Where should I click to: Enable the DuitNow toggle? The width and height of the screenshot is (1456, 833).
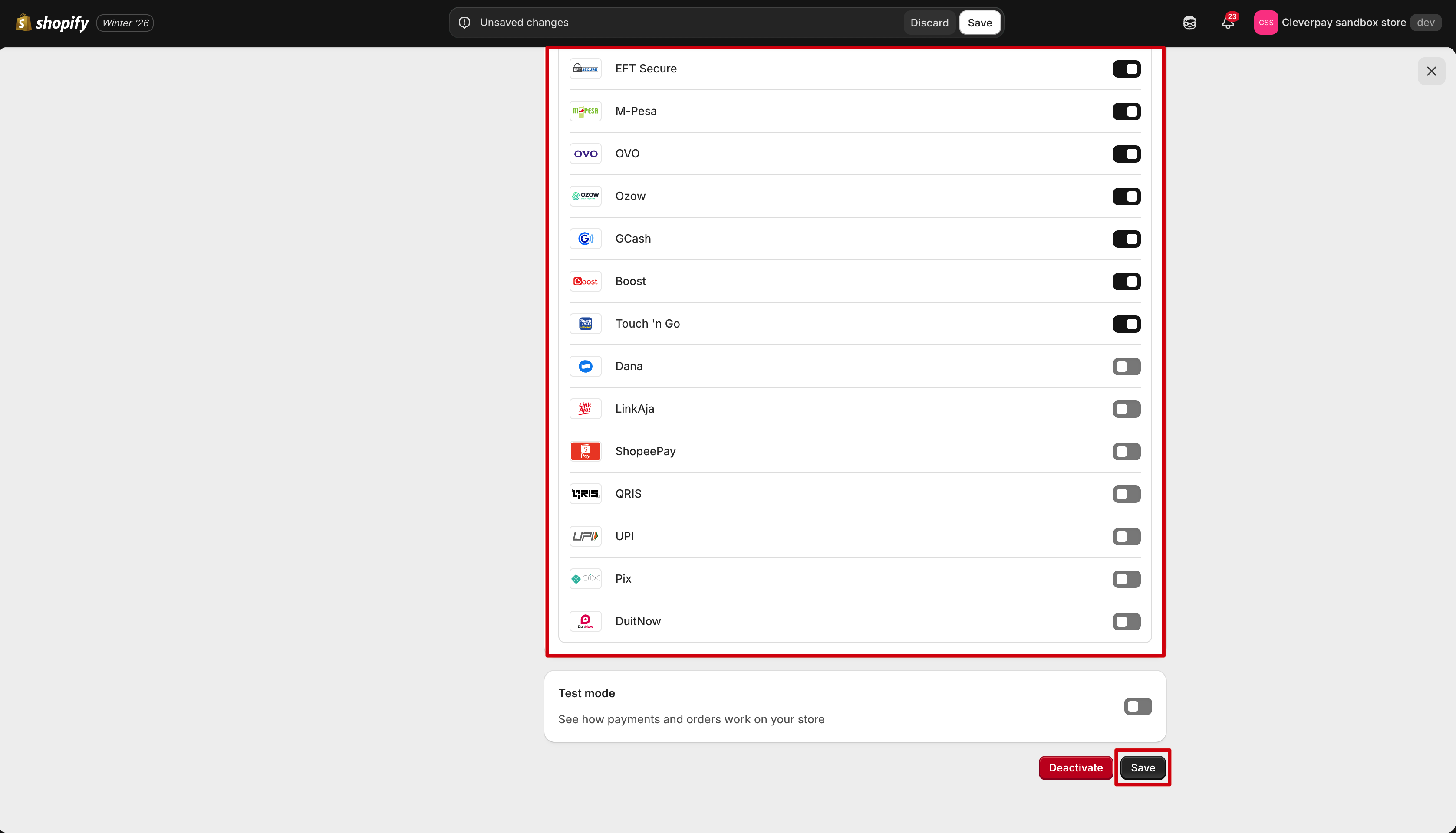[x=1126, y=621]
